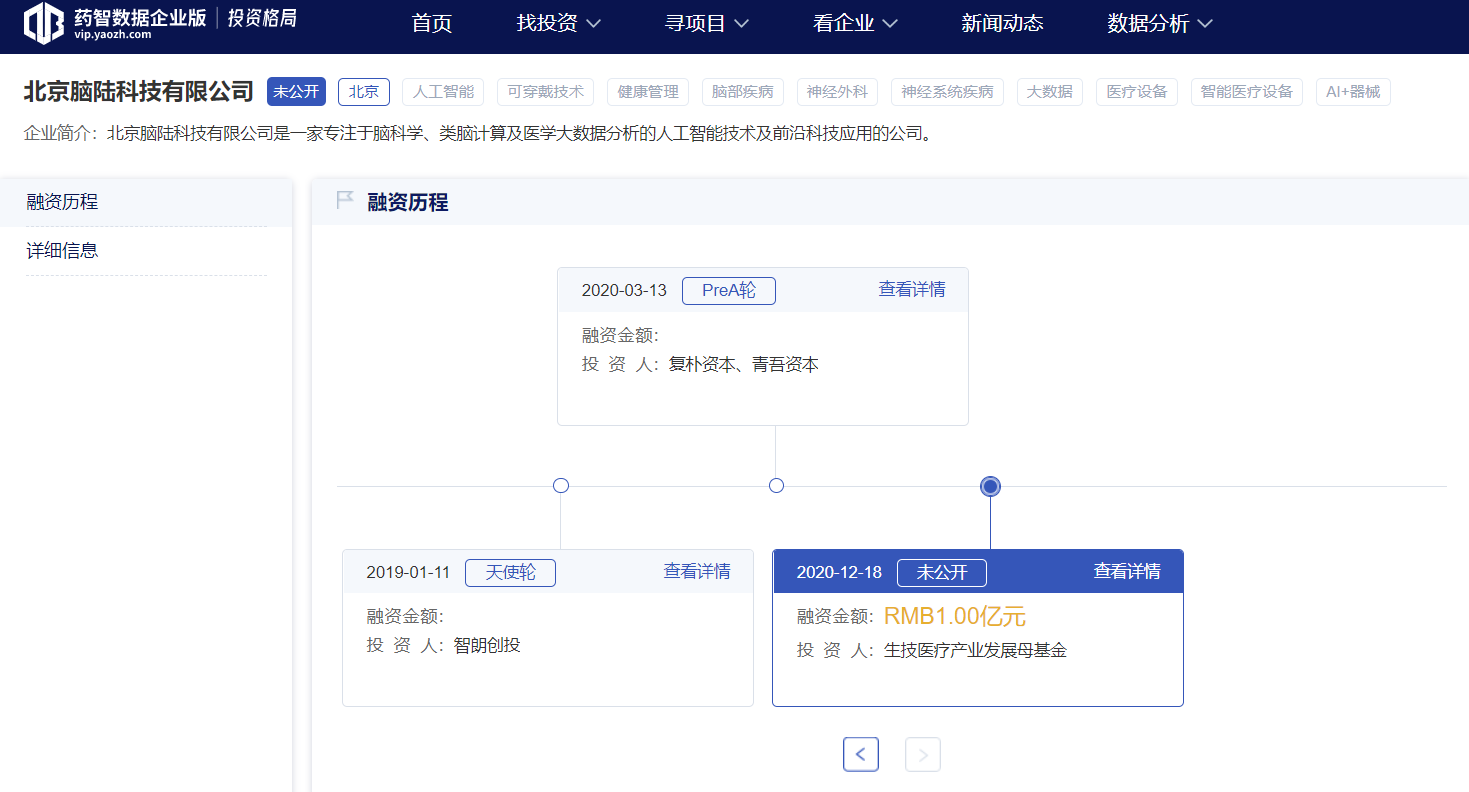1469x792 pixels.
Task: Click the 北京 location tag
Action: (x=364, y=92)
